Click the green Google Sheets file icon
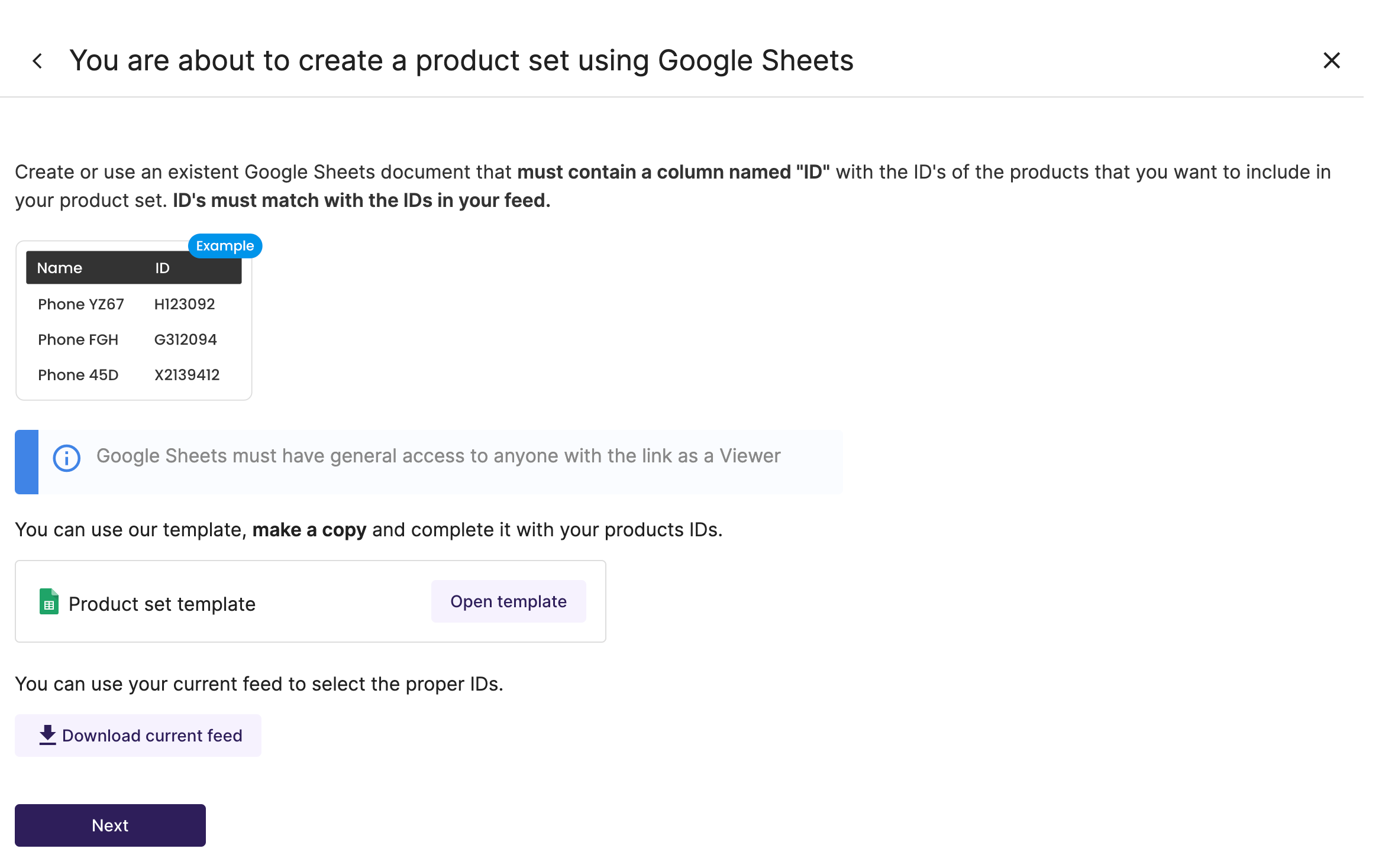This screenshot has height=868, width=1382. (x=49, y=601)
